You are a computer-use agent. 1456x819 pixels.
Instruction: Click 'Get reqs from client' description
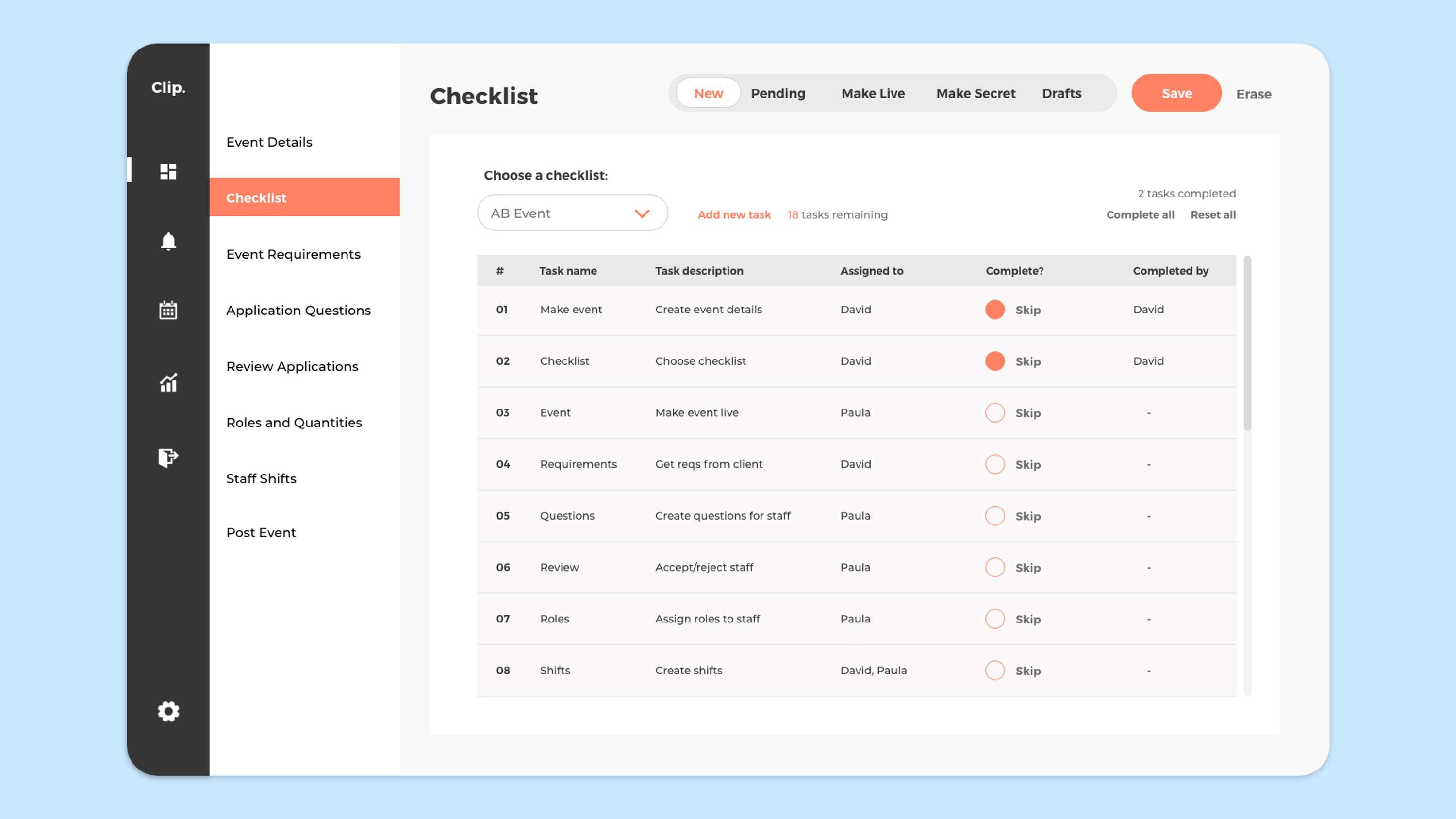[709, 464]
